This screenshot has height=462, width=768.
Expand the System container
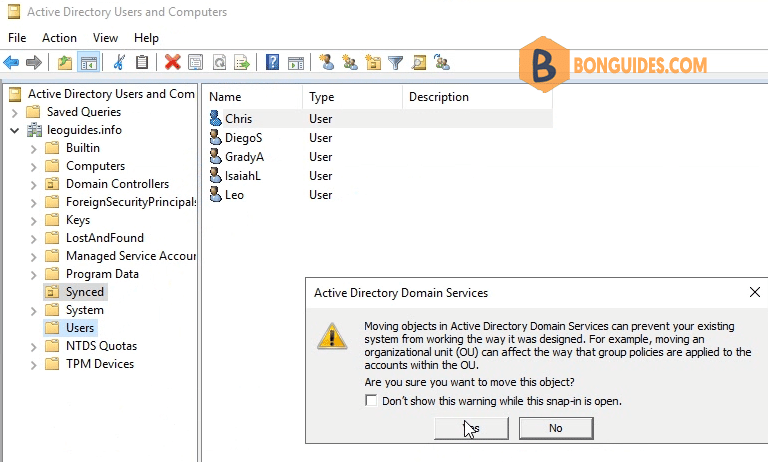click(x=33, y=311)
